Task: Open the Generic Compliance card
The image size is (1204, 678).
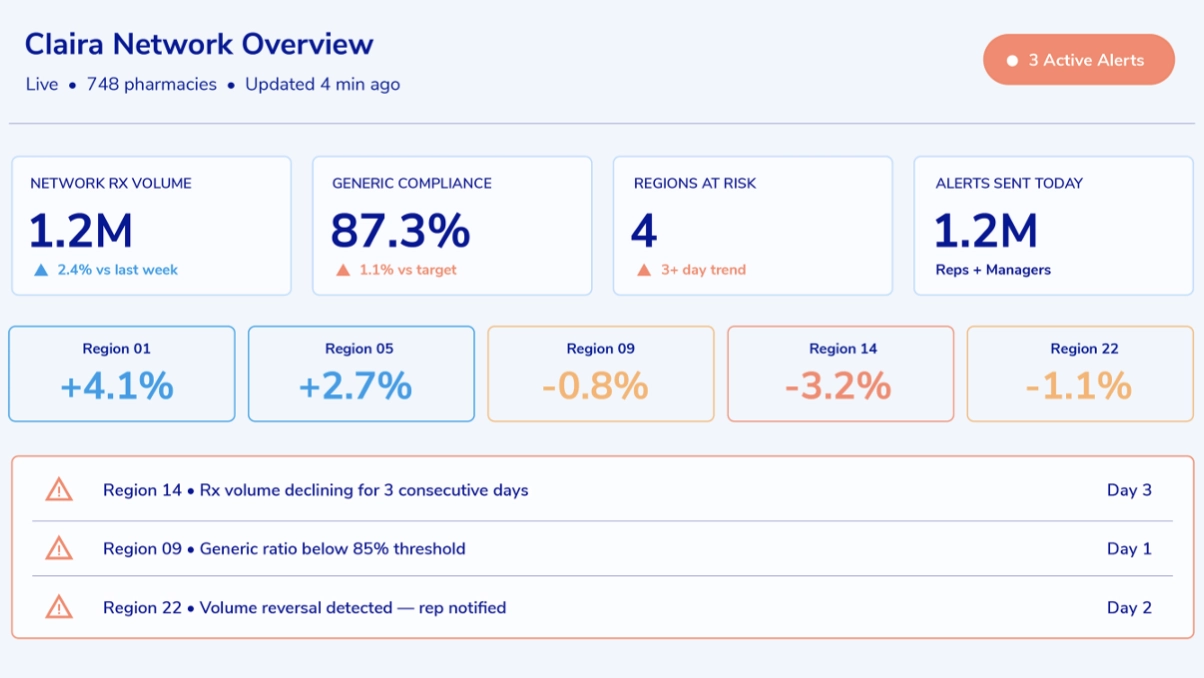Action: point(452,225)
